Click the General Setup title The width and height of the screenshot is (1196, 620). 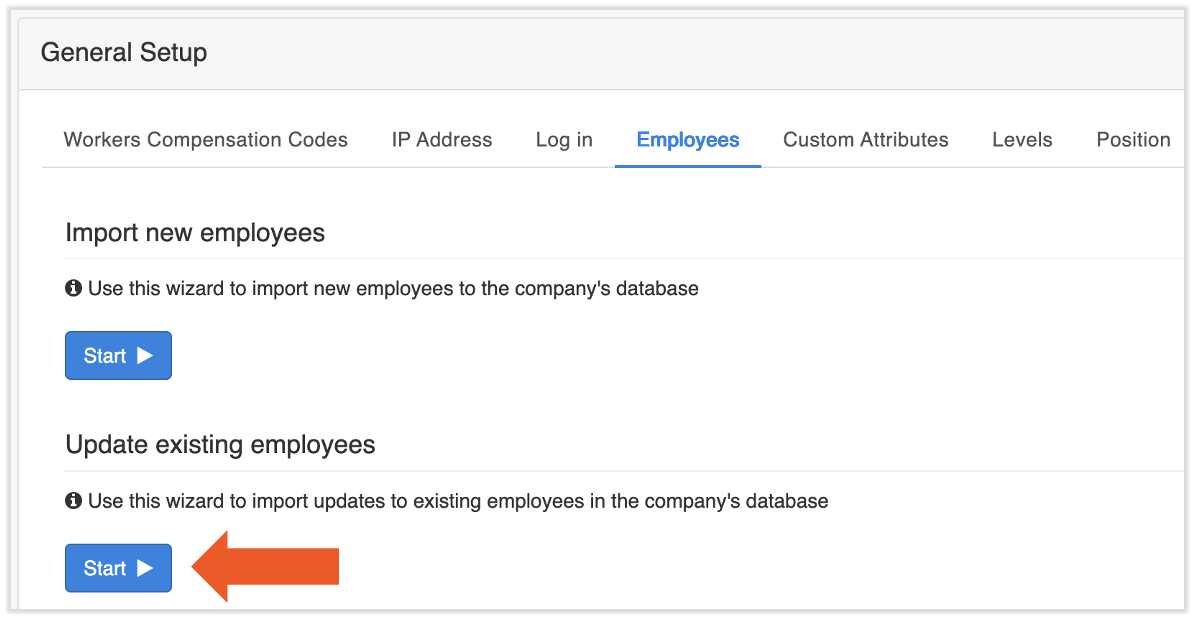[x=124, y=52]
